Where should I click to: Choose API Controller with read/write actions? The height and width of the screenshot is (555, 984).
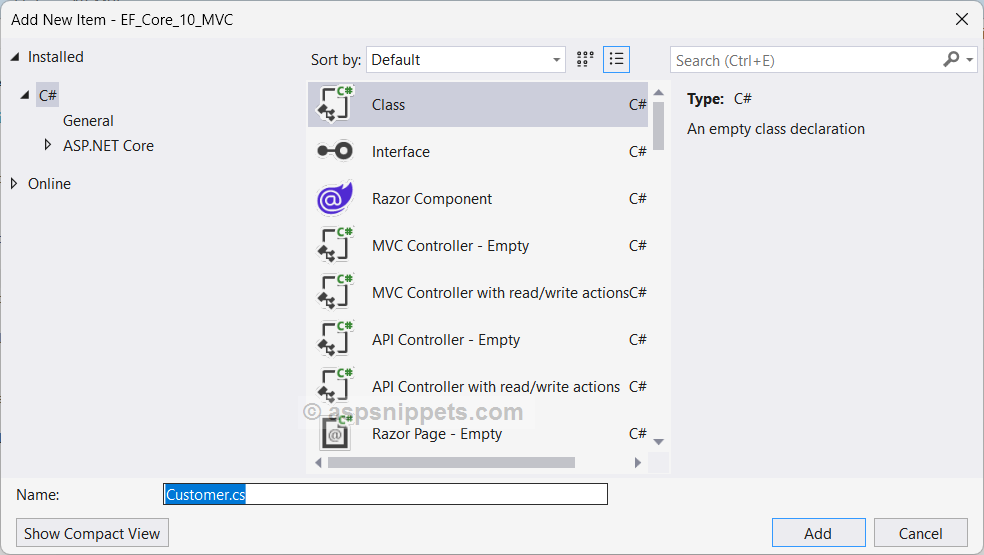pos(496,387)
